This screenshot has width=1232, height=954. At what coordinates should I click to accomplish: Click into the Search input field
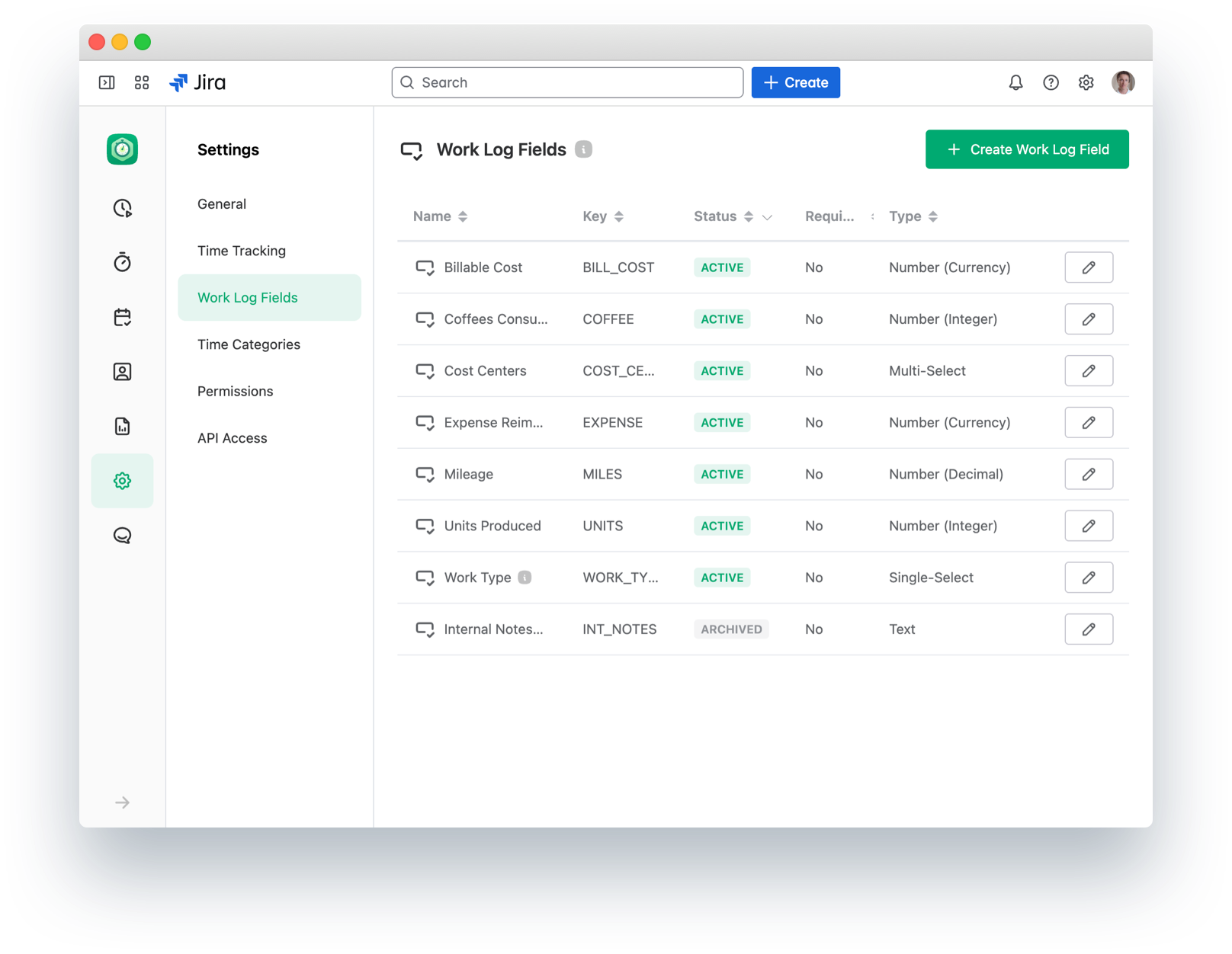[567, 82]
